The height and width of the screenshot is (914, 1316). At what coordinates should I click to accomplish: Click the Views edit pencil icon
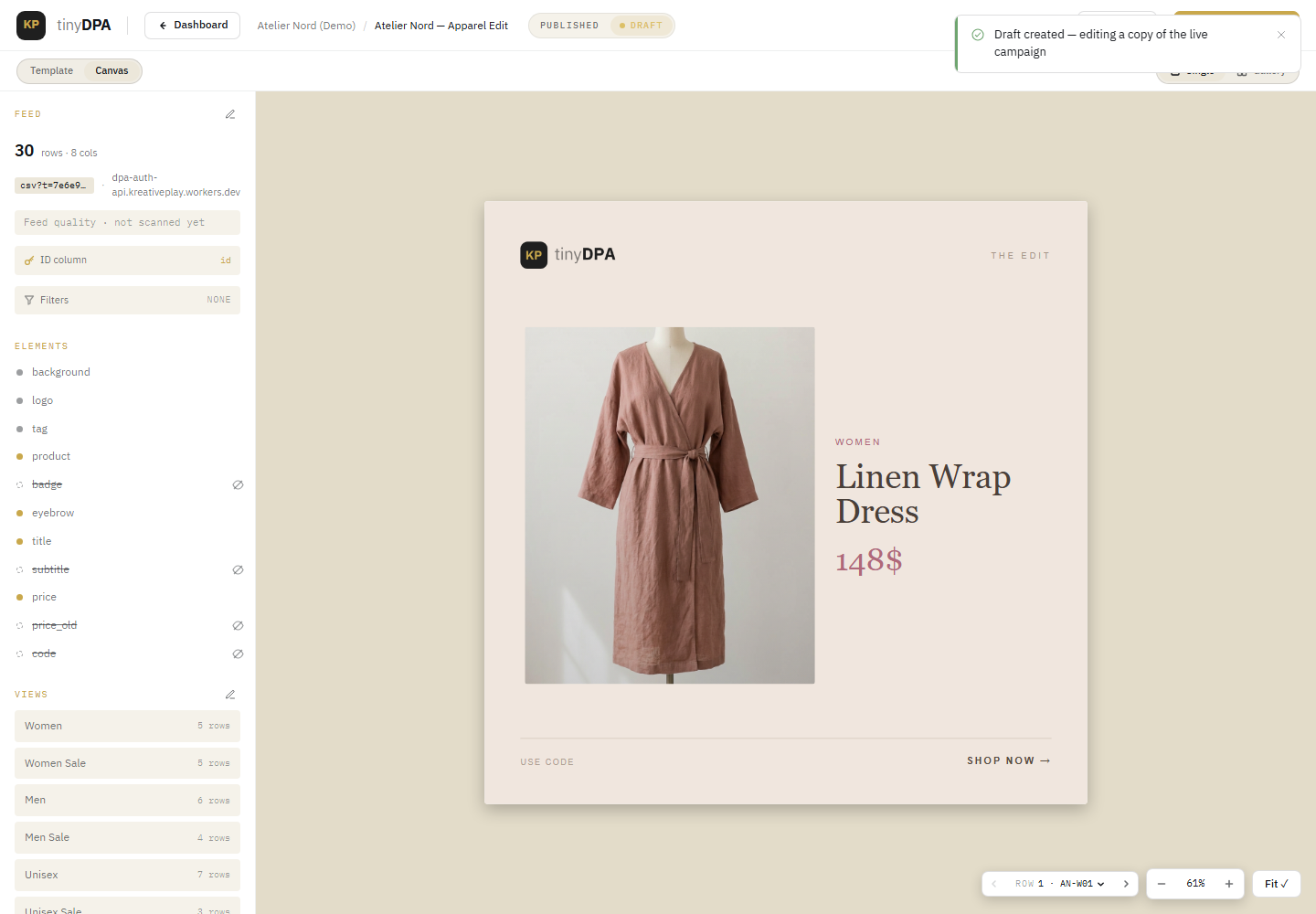pyautogui.click(x=230, y=695)
